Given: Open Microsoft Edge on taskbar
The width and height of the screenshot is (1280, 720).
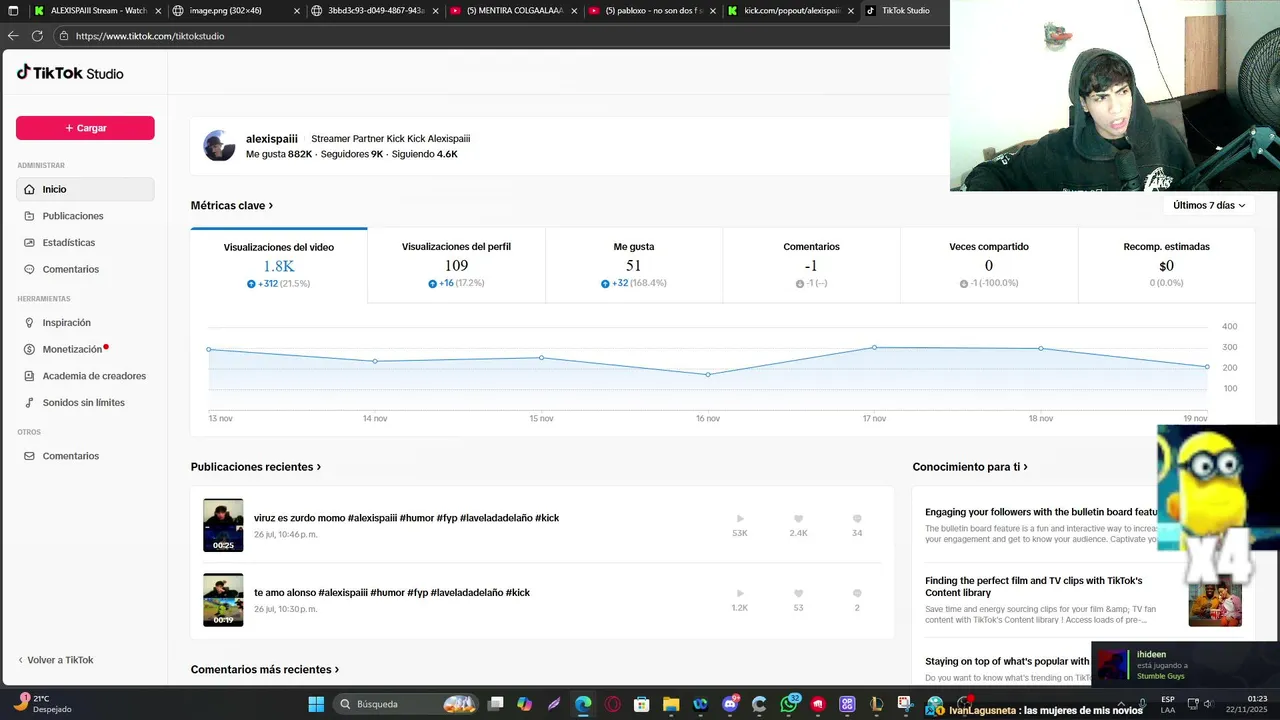Looking at the screenshot, I should [x=583, y=704].
